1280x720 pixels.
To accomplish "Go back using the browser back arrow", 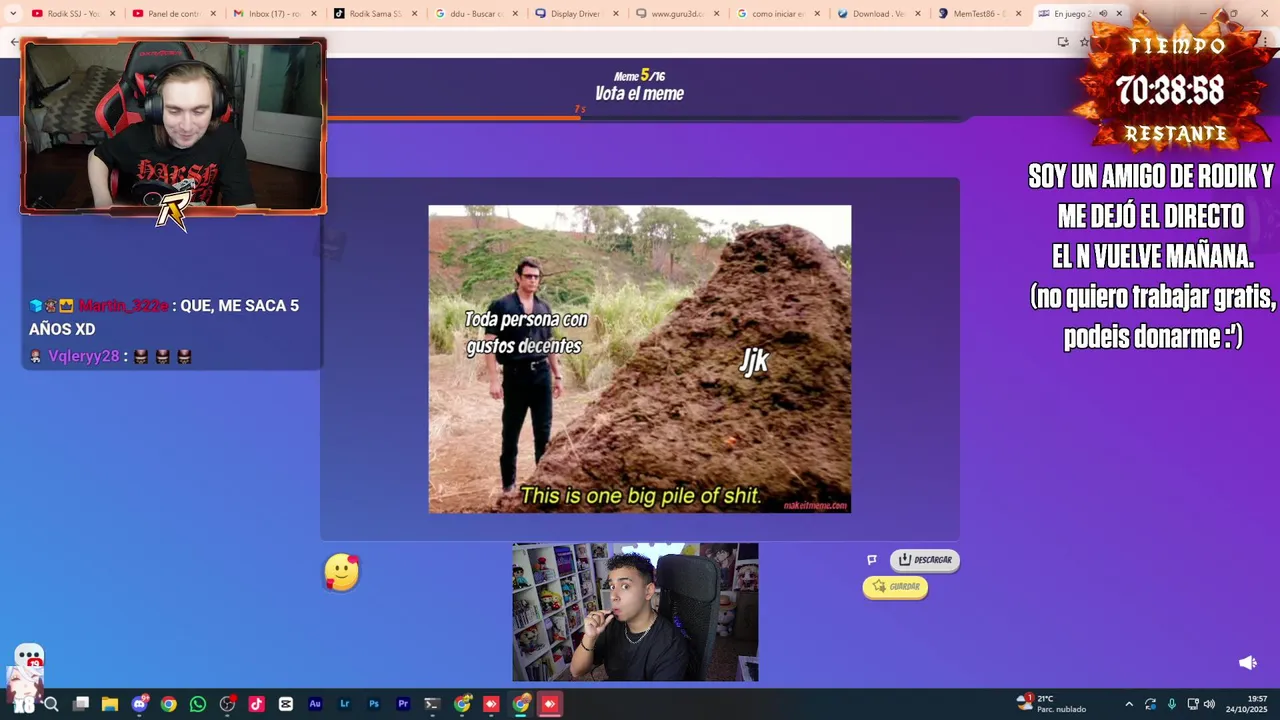I will coord(14,42).
